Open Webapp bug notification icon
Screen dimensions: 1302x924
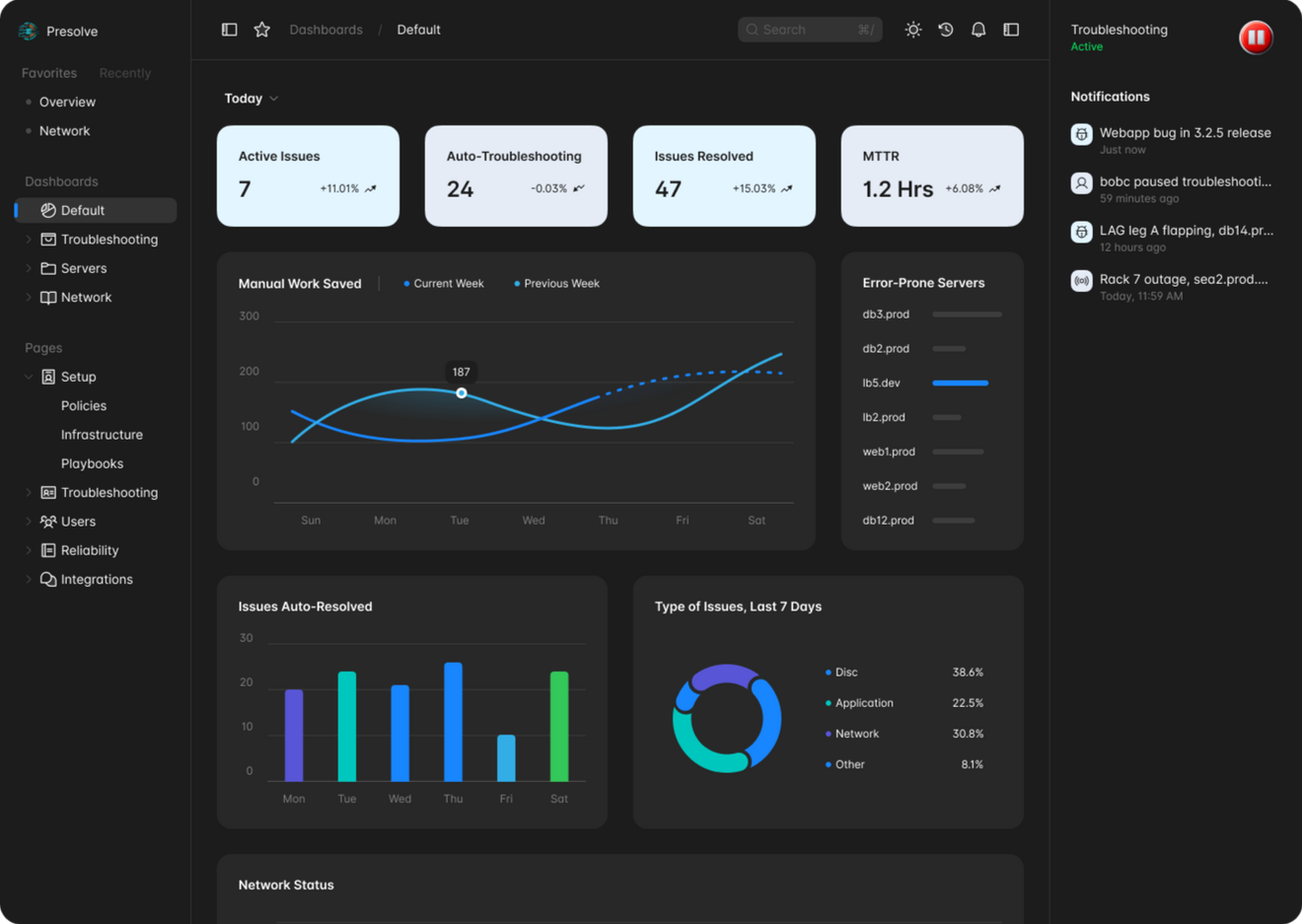(1082, 134)
